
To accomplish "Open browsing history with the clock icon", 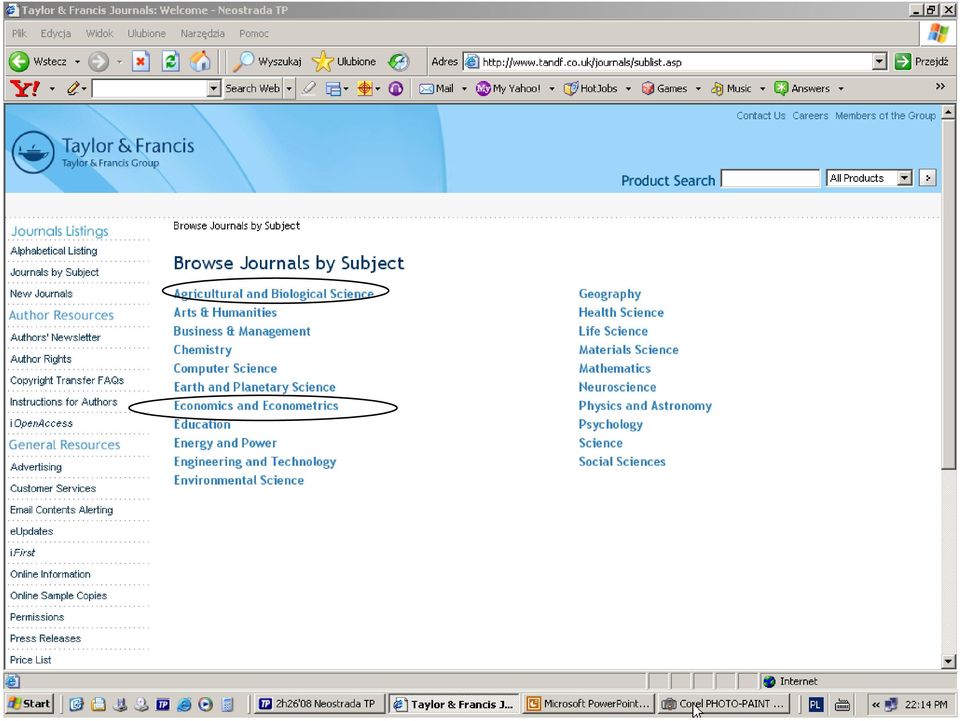I will (399, 62).
